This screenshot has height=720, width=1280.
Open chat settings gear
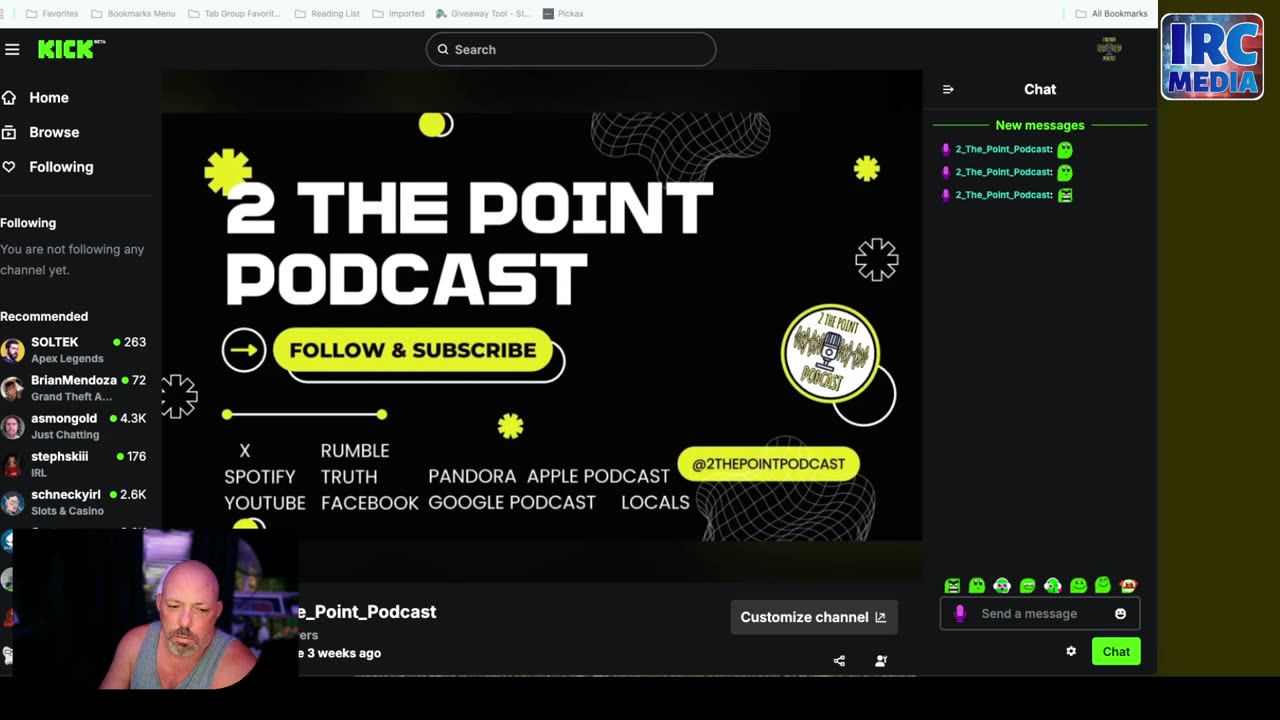pyautogui.click(x=1071, y=651)
